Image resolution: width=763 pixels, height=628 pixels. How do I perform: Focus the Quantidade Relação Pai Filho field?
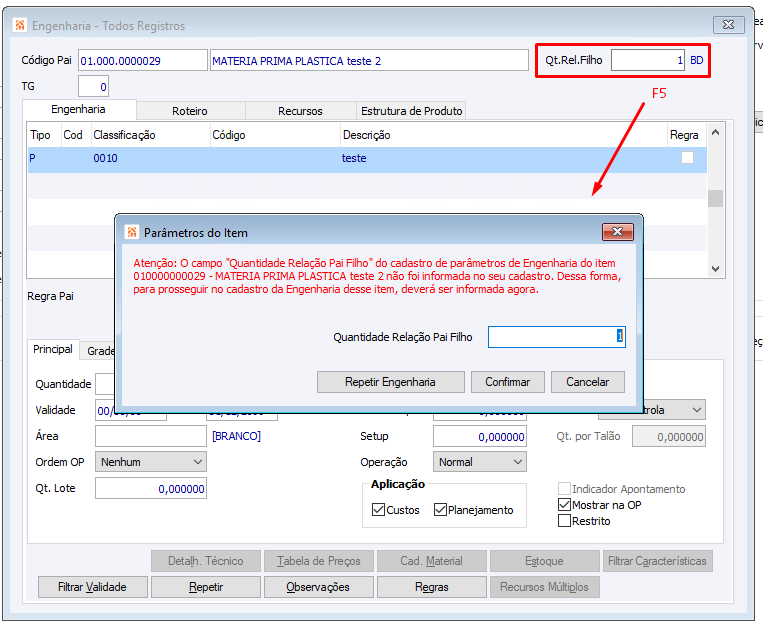(557, 337)
